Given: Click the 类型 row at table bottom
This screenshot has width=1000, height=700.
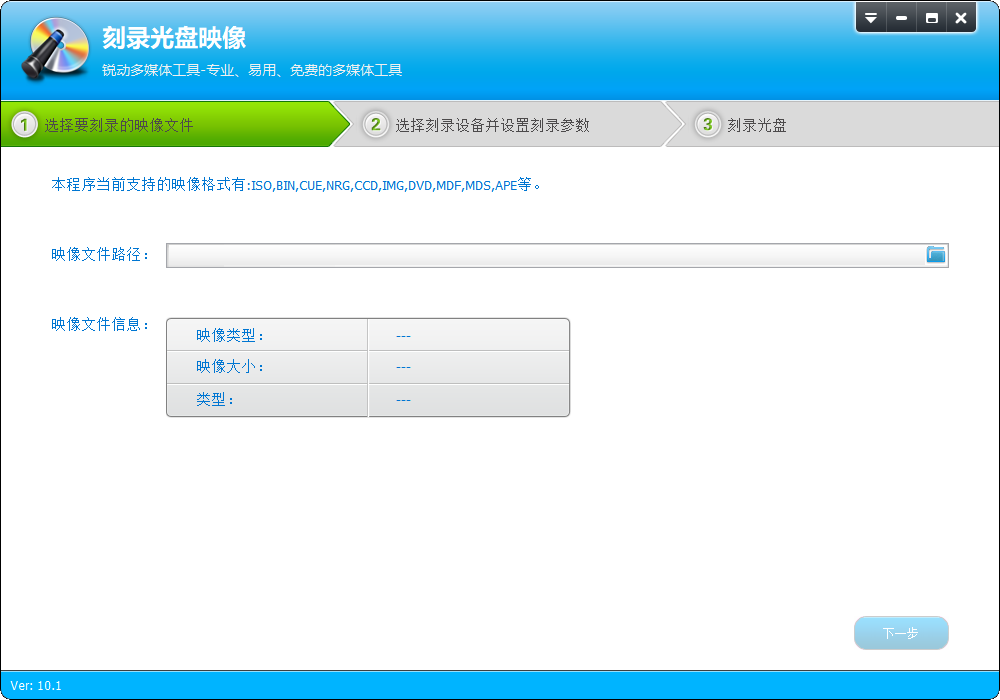Looking at the screenshot, I should 215,400.
